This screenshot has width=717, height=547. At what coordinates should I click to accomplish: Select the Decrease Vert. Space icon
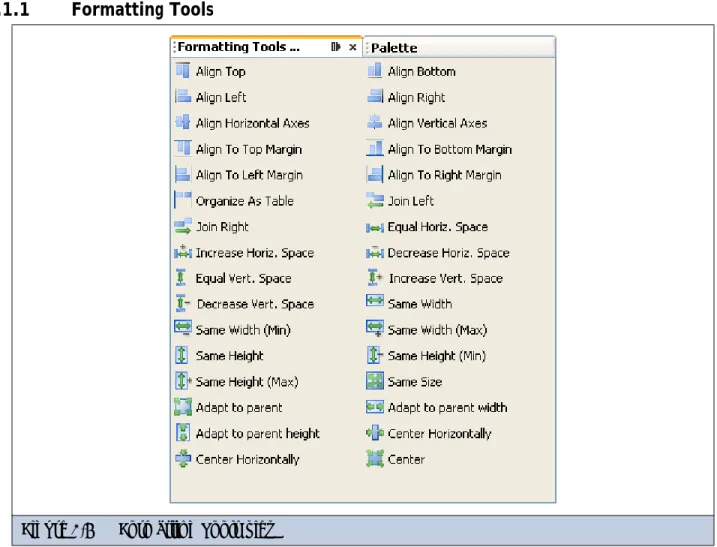coord(183,304)
